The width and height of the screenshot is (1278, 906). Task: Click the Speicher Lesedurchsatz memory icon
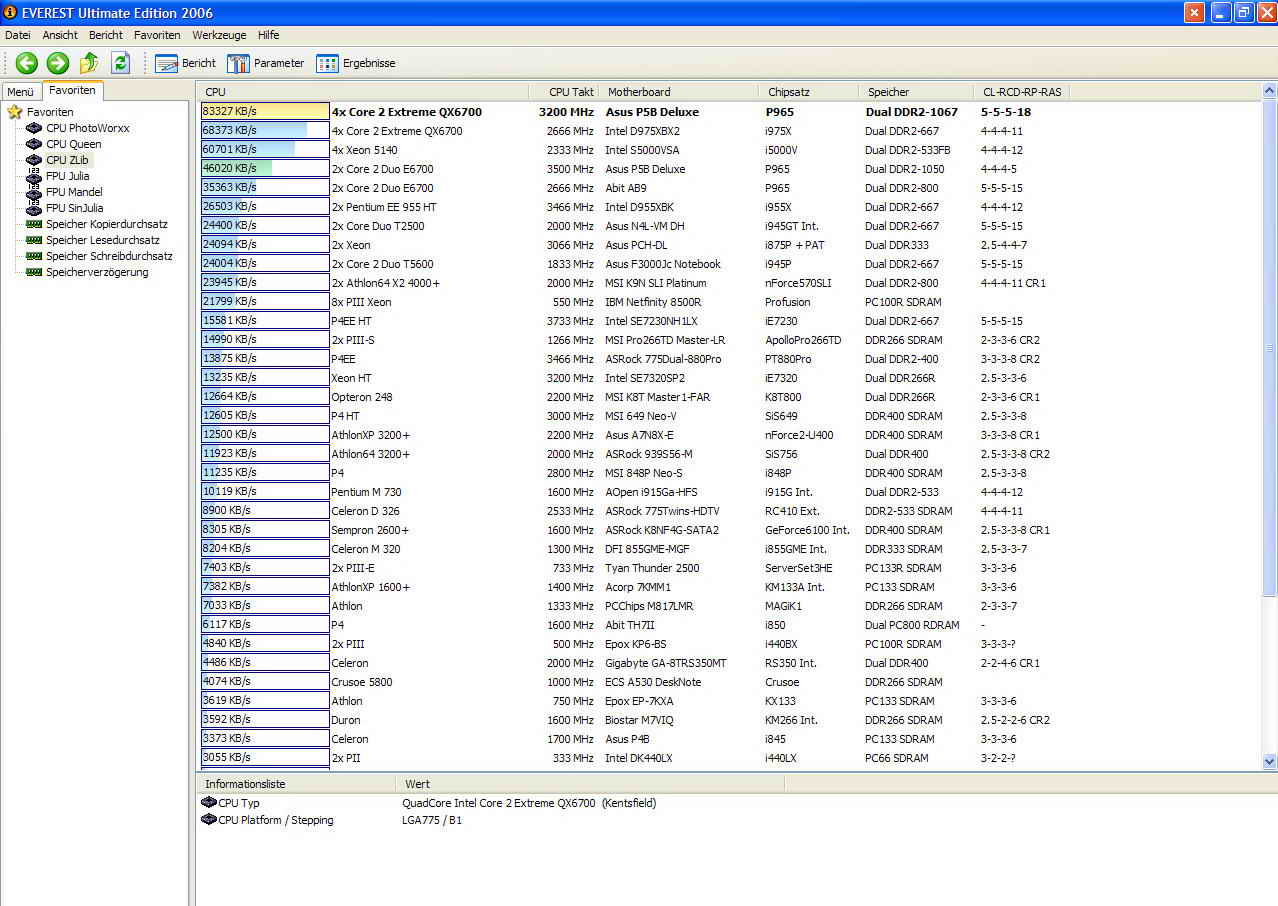click(34, 240)
